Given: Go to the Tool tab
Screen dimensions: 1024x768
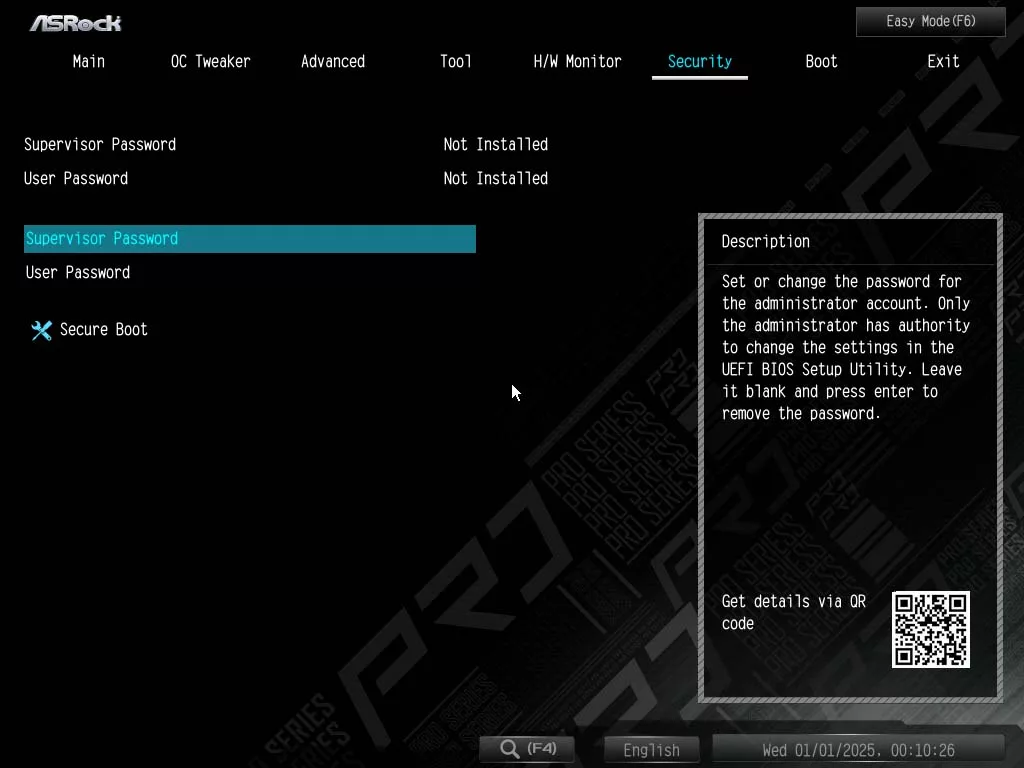Looking at the screenshot, I should point(456,62).
